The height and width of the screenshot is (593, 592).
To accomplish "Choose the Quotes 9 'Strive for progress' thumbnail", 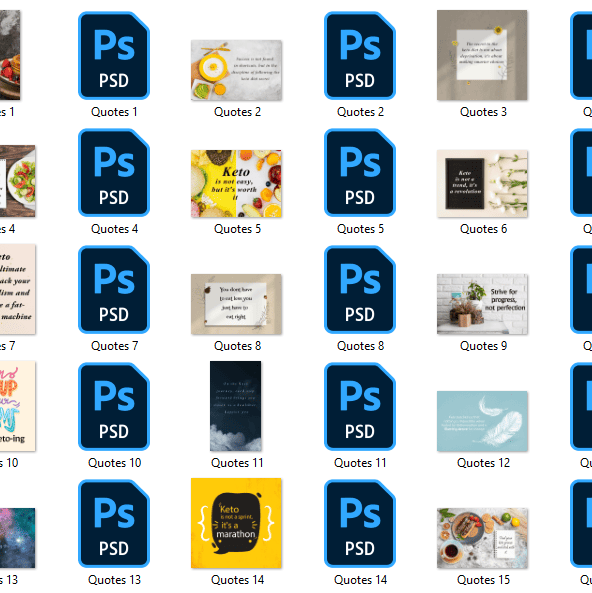I will tap(482, 304).
